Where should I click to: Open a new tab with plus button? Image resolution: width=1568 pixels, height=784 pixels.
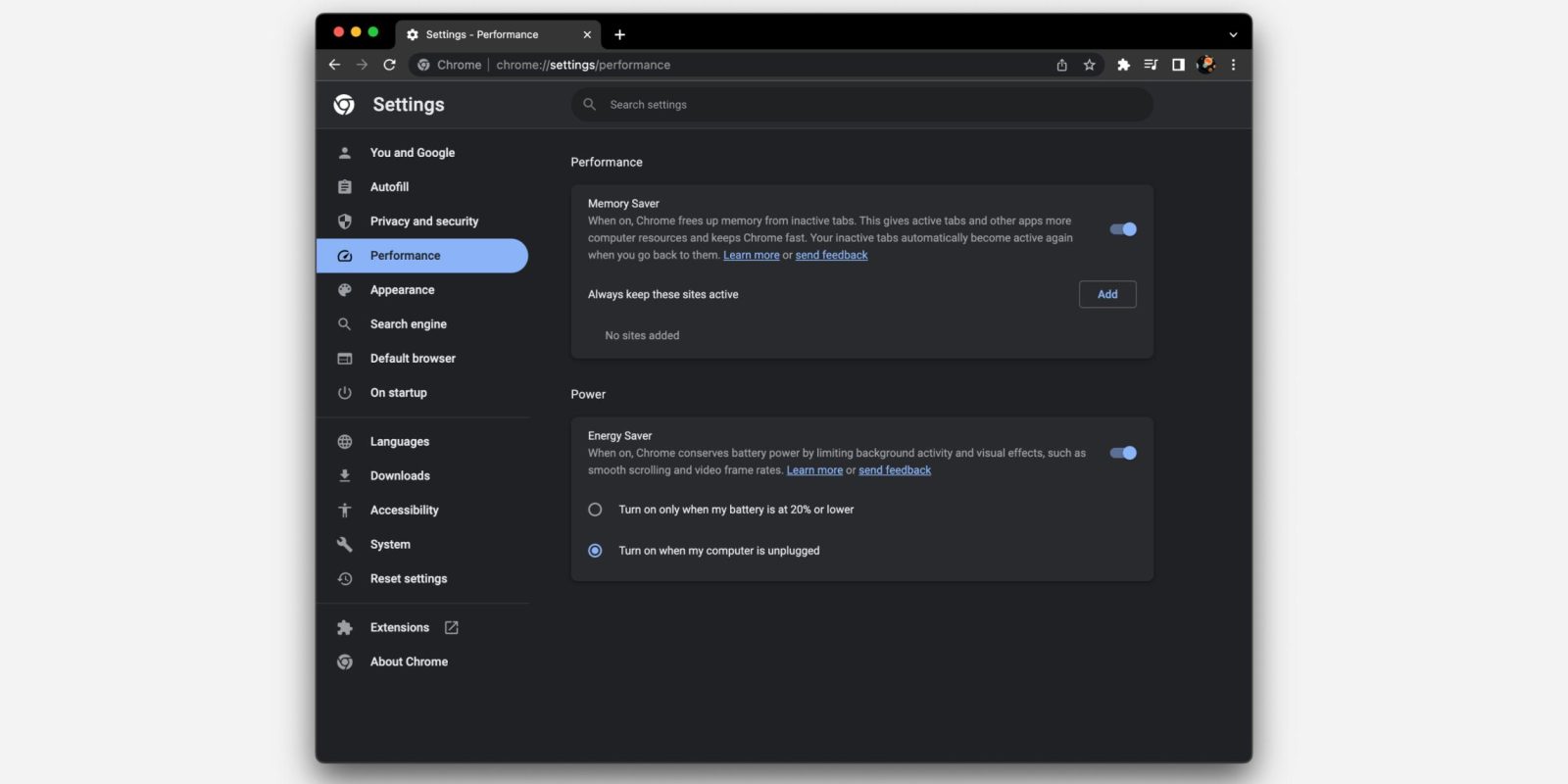[x=619, y=34]
